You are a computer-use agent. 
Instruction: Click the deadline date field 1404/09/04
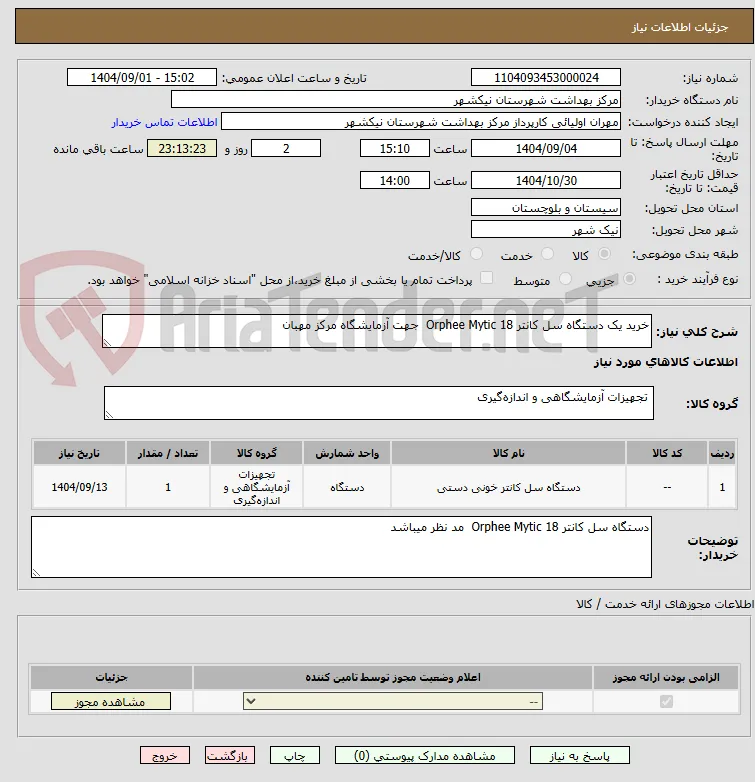[546, 149]
